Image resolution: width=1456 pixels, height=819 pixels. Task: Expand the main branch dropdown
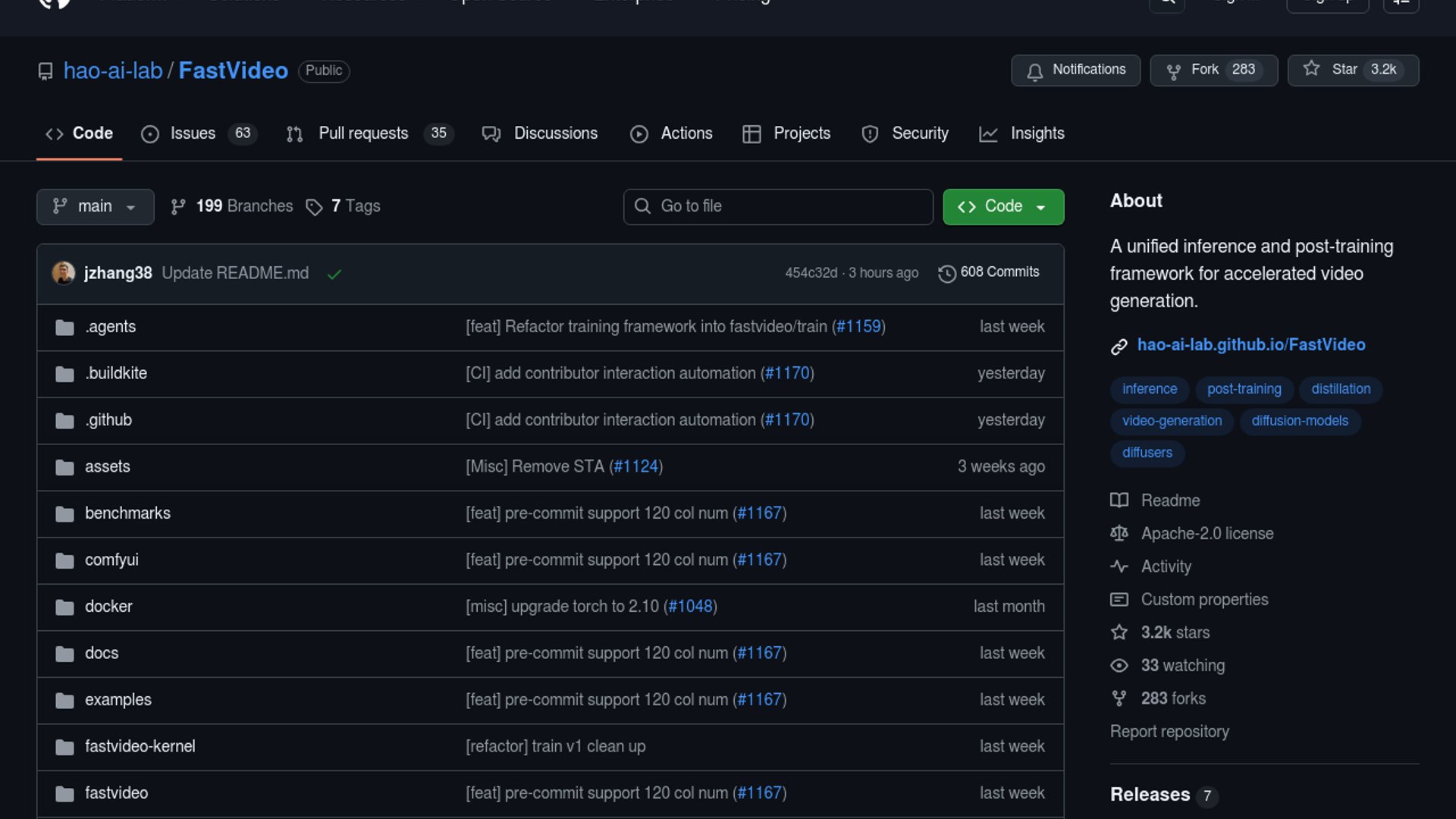tap(95, 206)
